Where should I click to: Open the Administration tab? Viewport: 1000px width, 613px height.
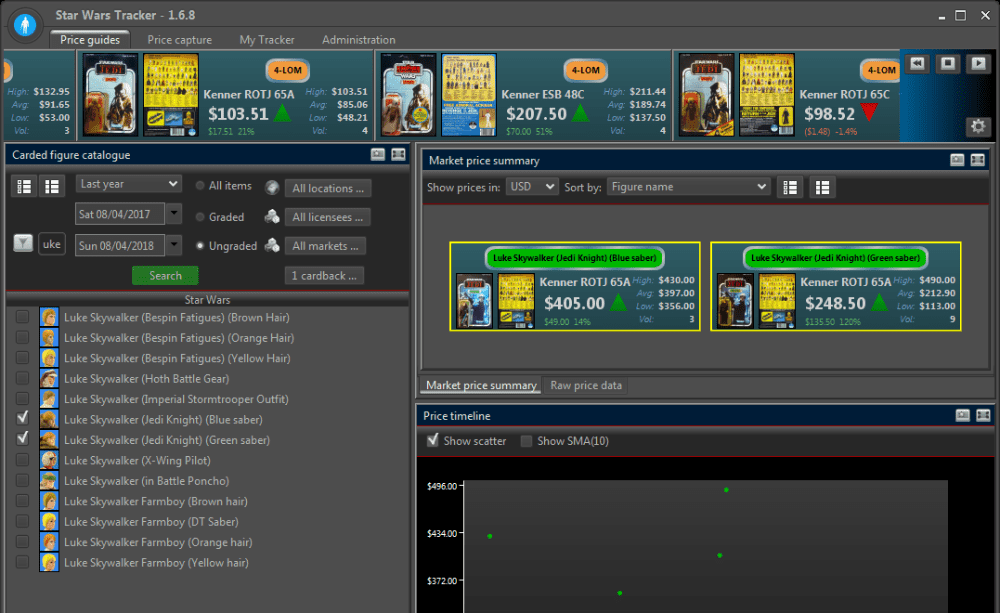coord(358,40)
